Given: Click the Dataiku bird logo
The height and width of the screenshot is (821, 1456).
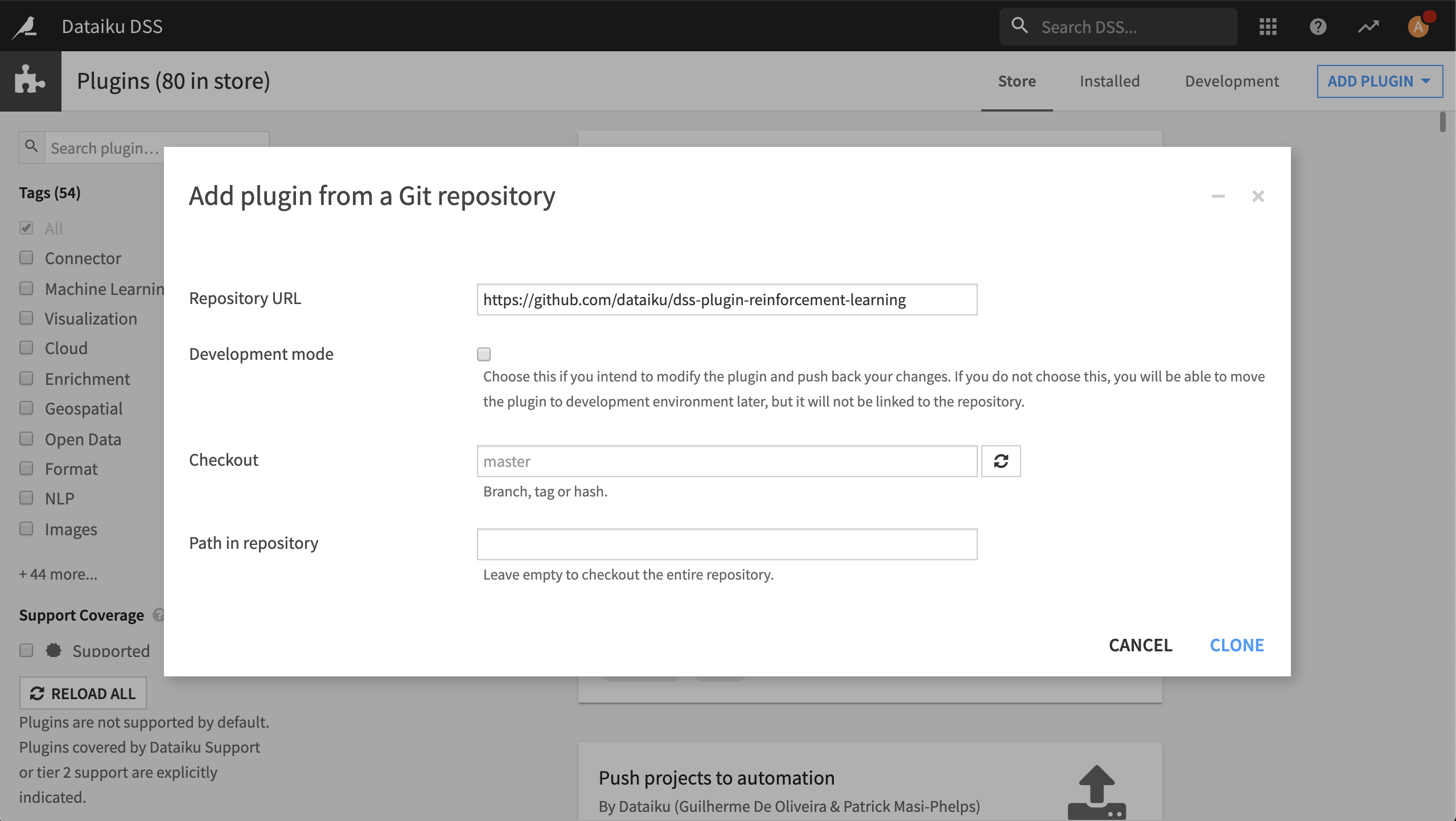Looking at the screenshot, I should [25, 27].
